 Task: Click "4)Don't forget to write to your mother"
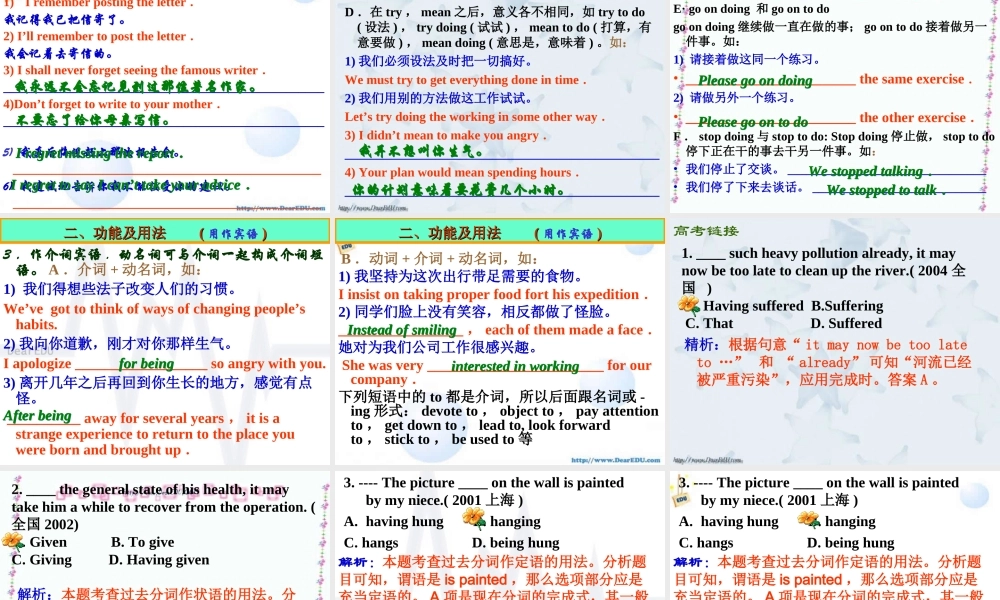pos(112,104)
